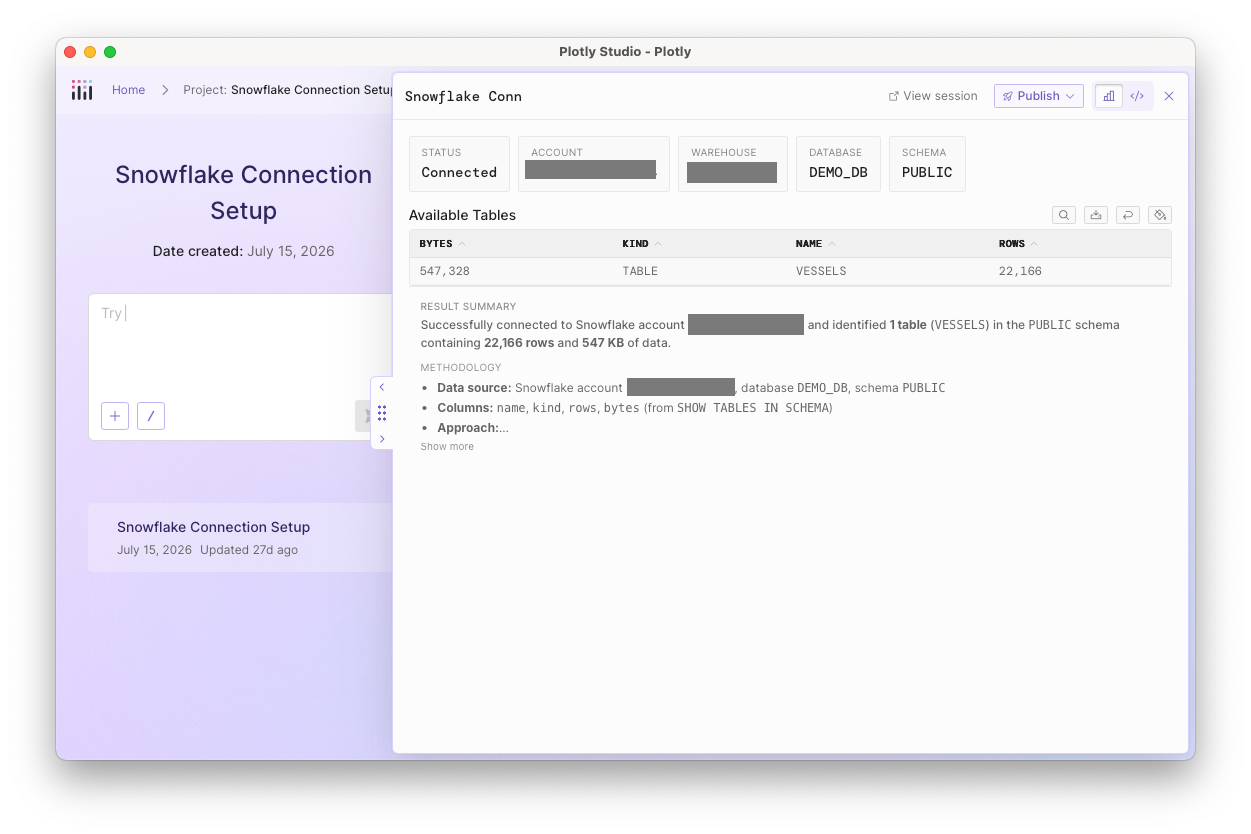
Task: Click the SCHEMA PUBLIC card
Action: pos(927,164)
